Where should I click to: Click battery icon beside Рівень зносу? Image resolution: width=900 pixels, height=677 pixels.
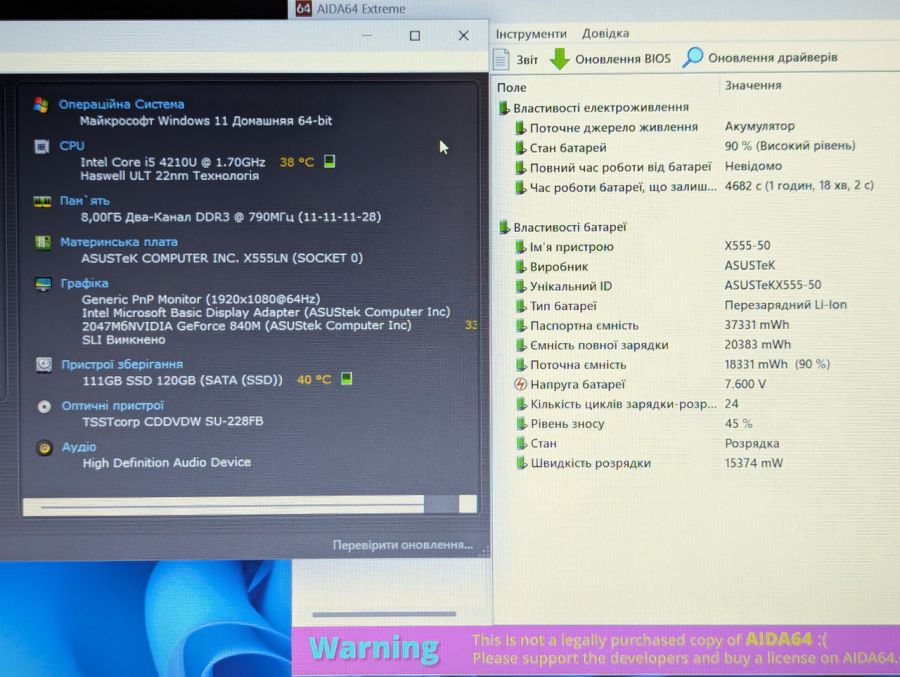tap(520, 424)
